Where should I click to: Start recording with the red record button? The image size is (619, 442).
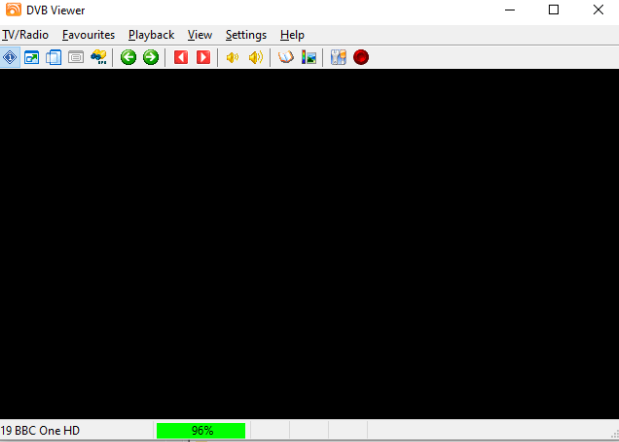pyautogui.click(x=361, y=57)
